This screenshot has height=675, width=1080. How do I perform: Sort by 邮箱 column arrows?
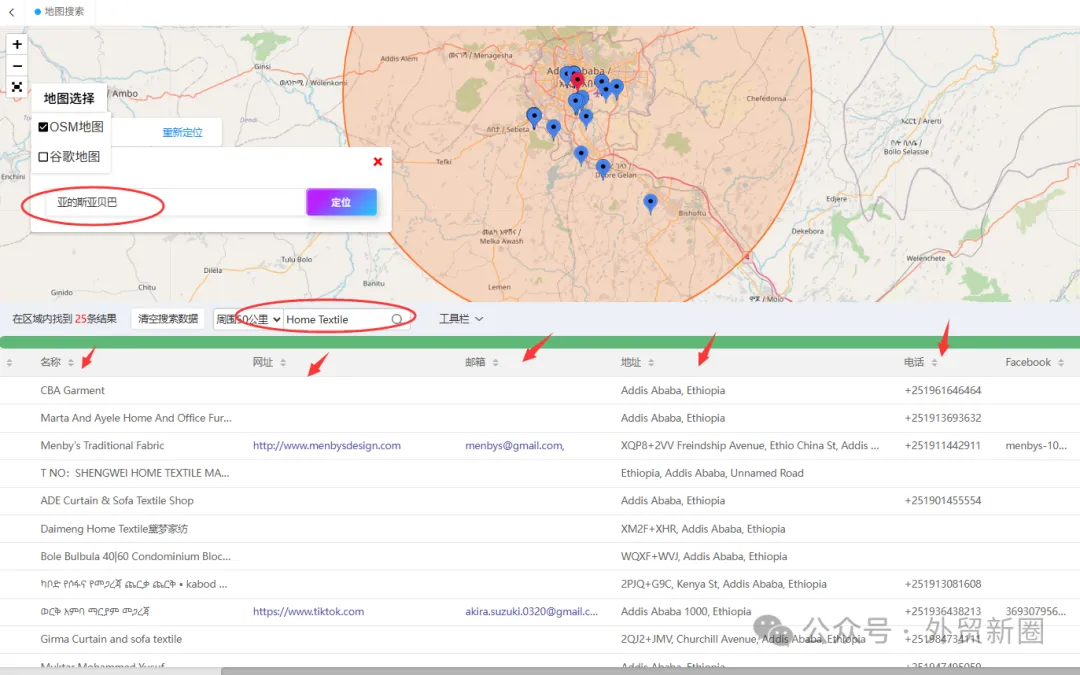[495, 362]
